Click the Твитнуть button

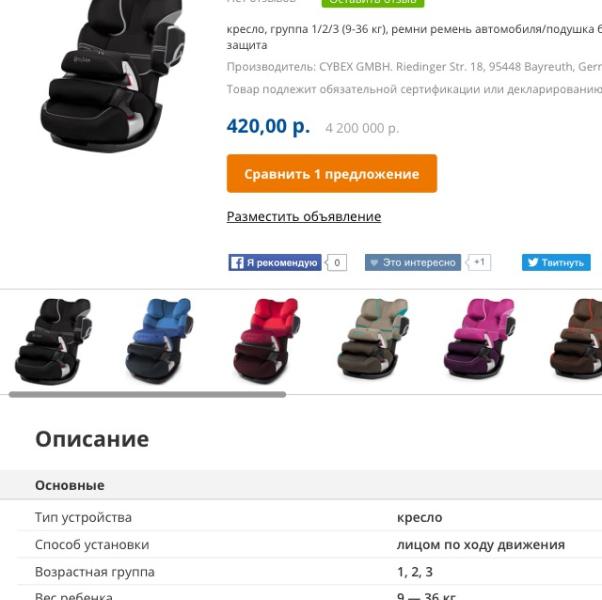point(556,263)
